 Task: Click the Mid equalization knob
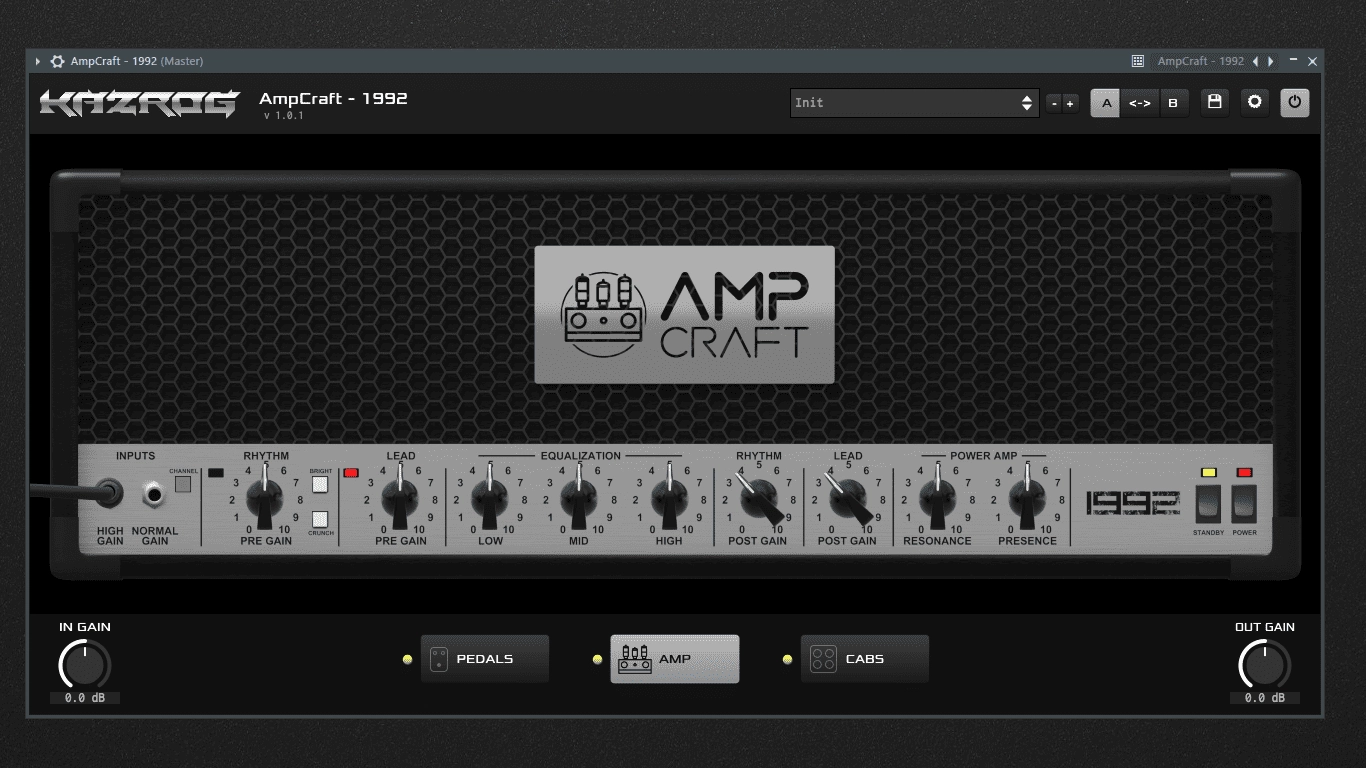pyautogui.click(x=579, y=498)
